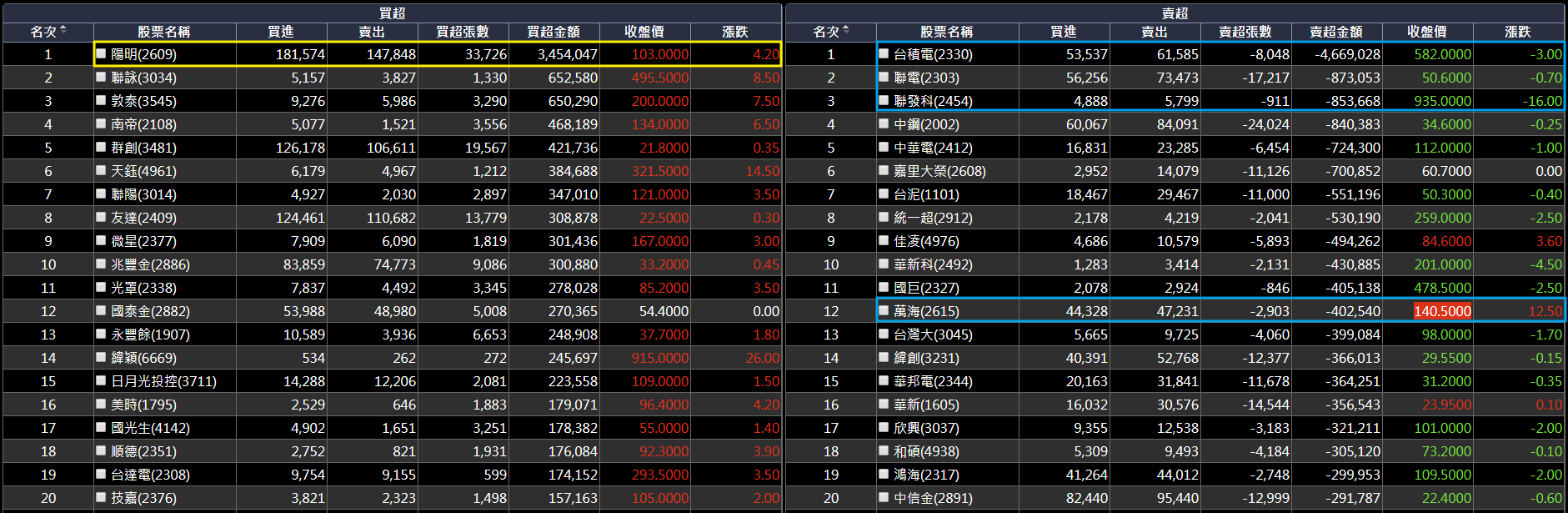This screenshot has height=513, width=1568.
Task: Open stock 台達電(2308)
Action: coord(150,474)
